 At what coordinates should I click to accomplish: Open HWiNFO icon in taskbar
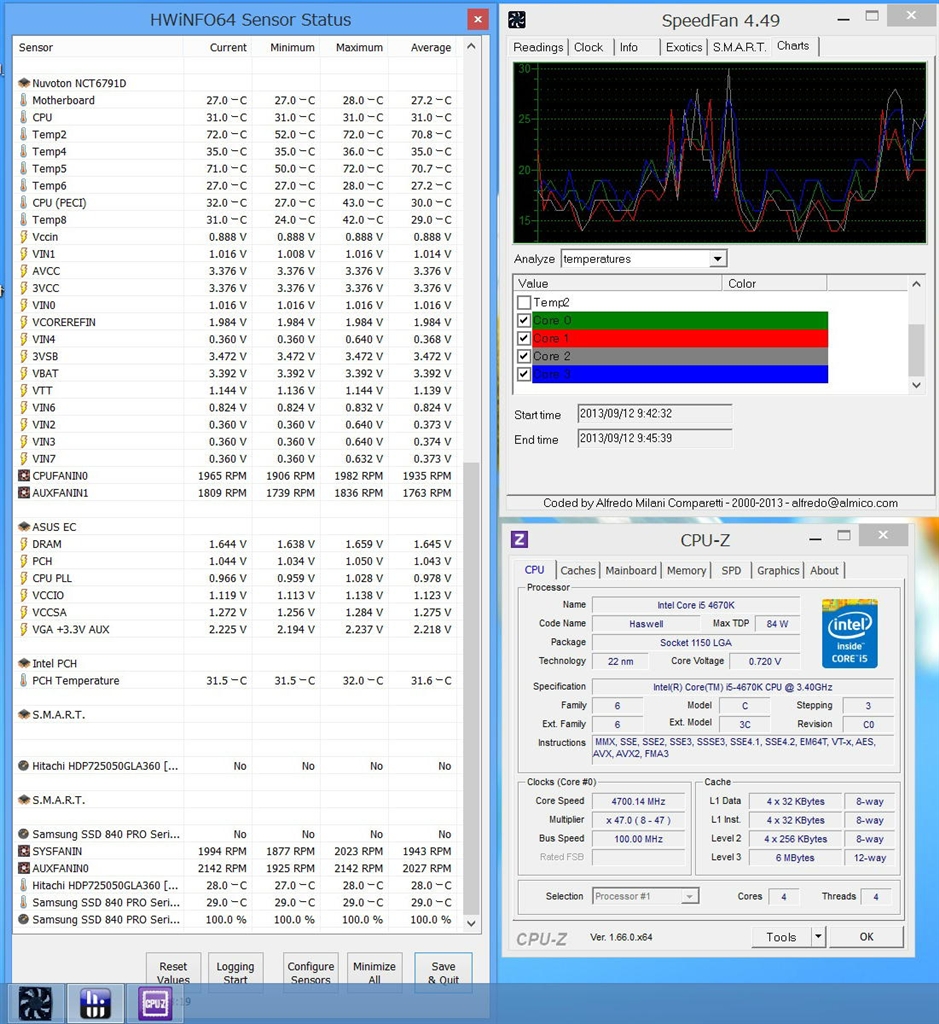pos(95,1003)
